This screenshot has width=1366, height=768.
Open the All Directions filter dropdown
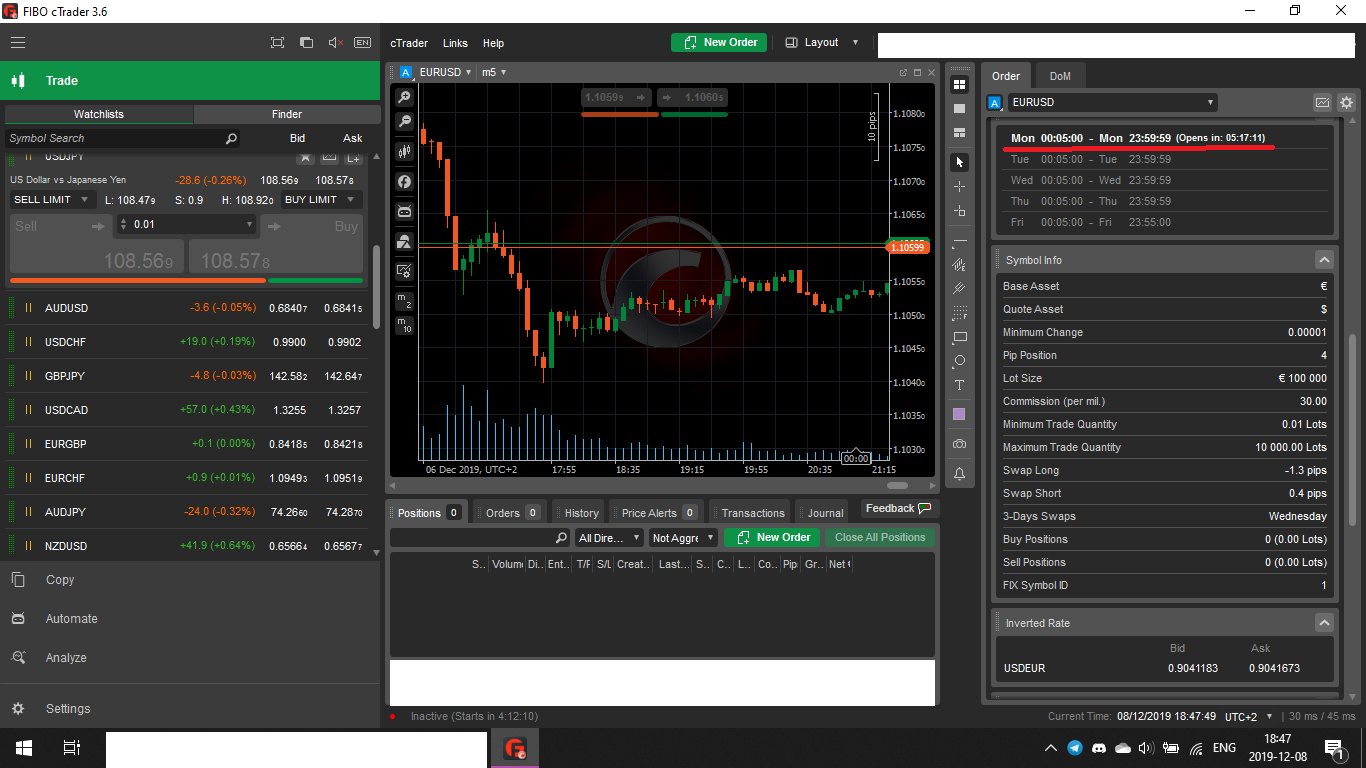pos(609,538)
